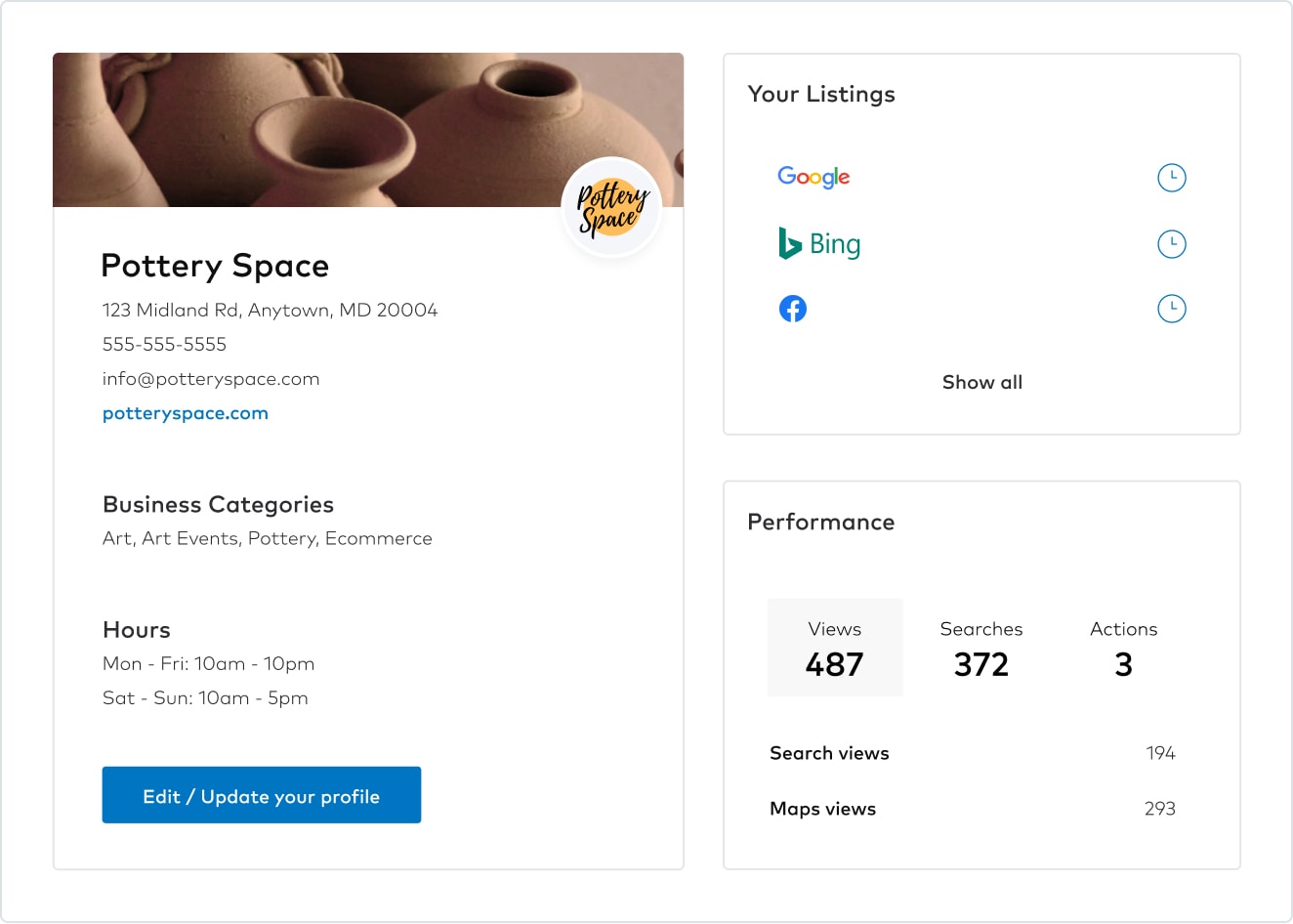Viewport: 1293px width, 924px height.
Task: Select the Views performance tab
Action: (x=835, y=648)
